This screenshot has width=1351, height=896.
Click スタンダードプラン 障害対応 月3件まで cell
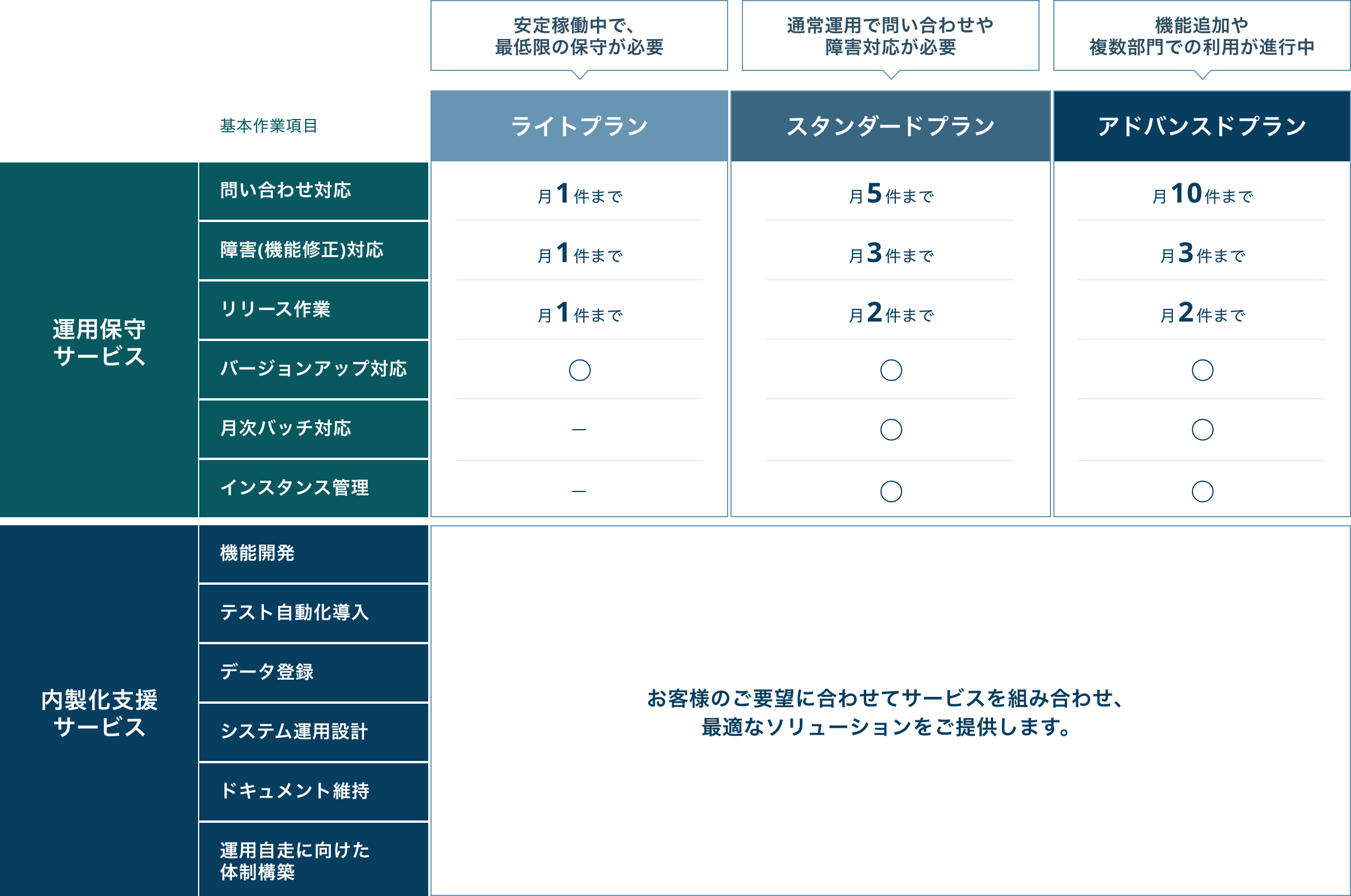[891, 253]
